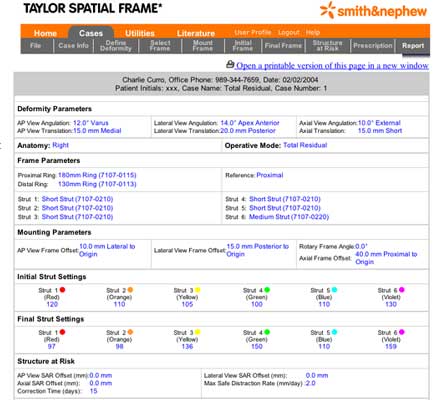The width and height of the screenshot is (446, 400).
Task: Open the File submenu item
Action: [x=36, y=46]
